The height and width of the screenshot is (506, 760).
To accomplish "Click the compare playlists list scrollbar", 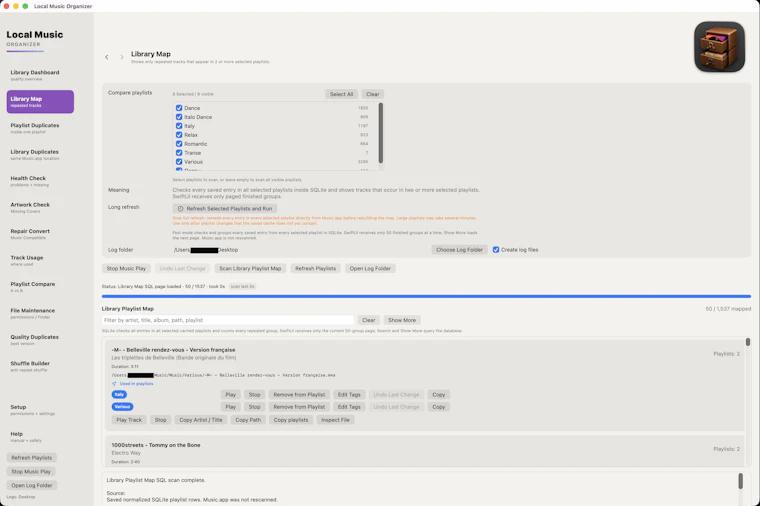I will click(380, 133).
